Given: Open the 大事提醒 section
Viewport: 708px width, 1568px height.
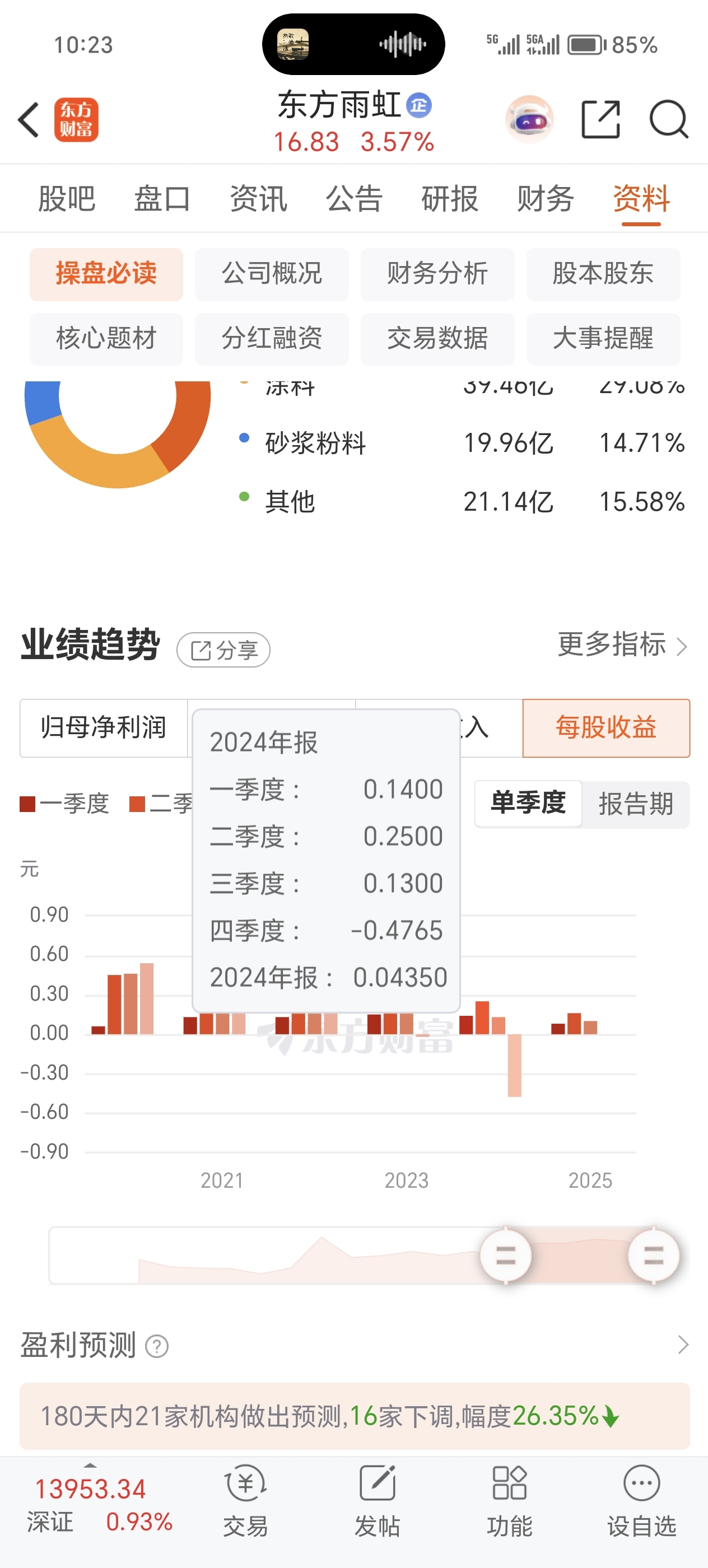Looking at the screenshot, I should (x=603, y=339).
